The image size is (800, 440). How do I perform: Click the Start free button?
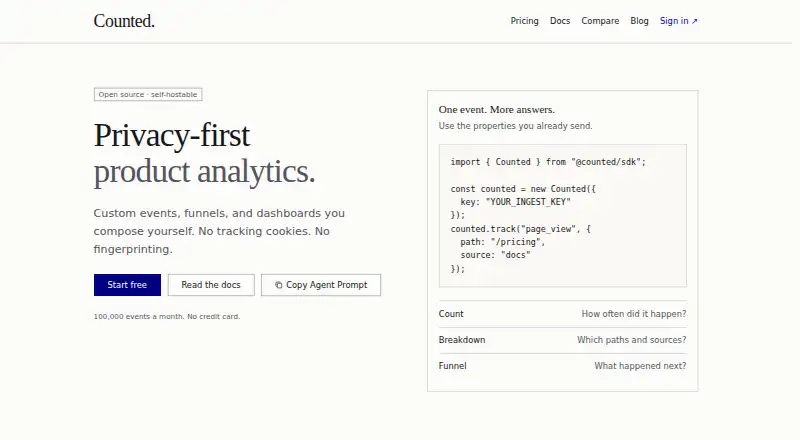pos(127,285)
